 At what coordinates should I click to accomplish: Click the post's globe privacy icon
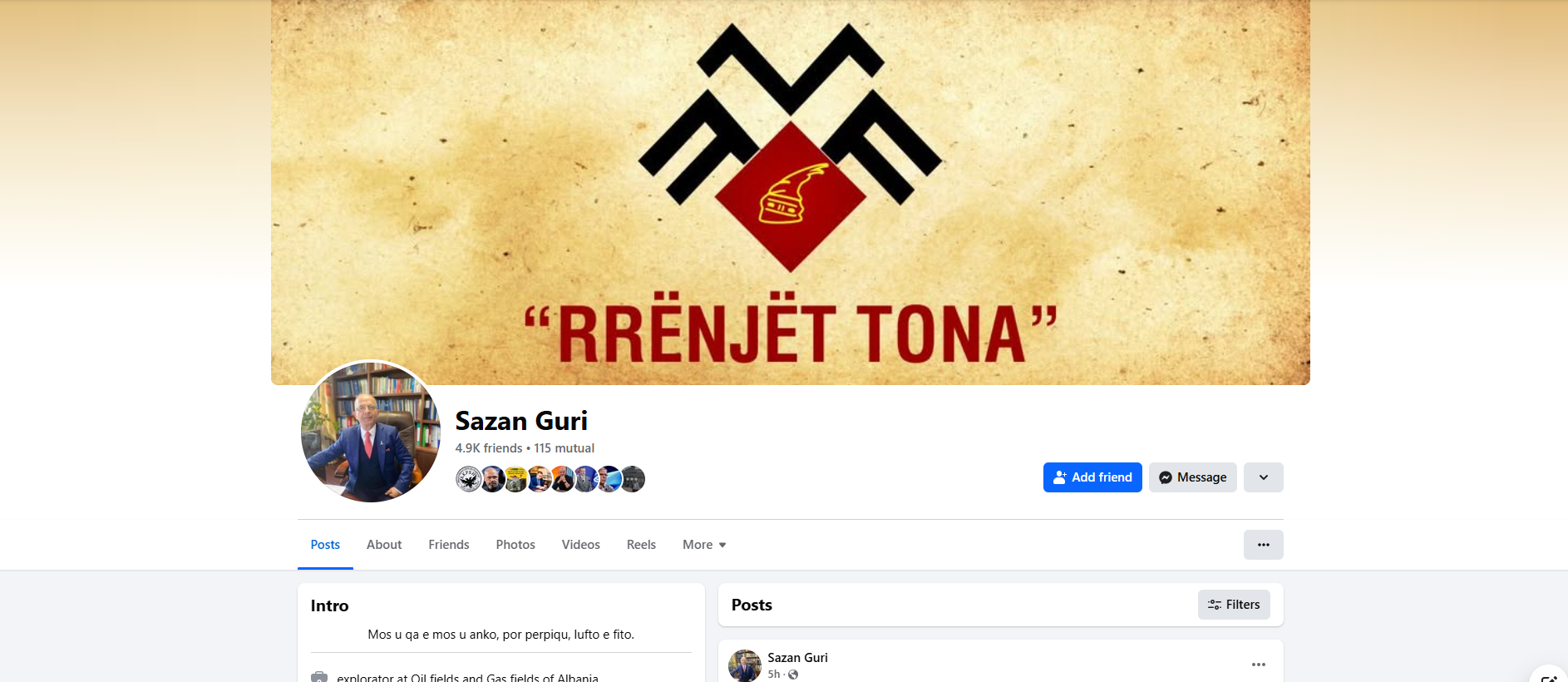(x=793, y=675)
